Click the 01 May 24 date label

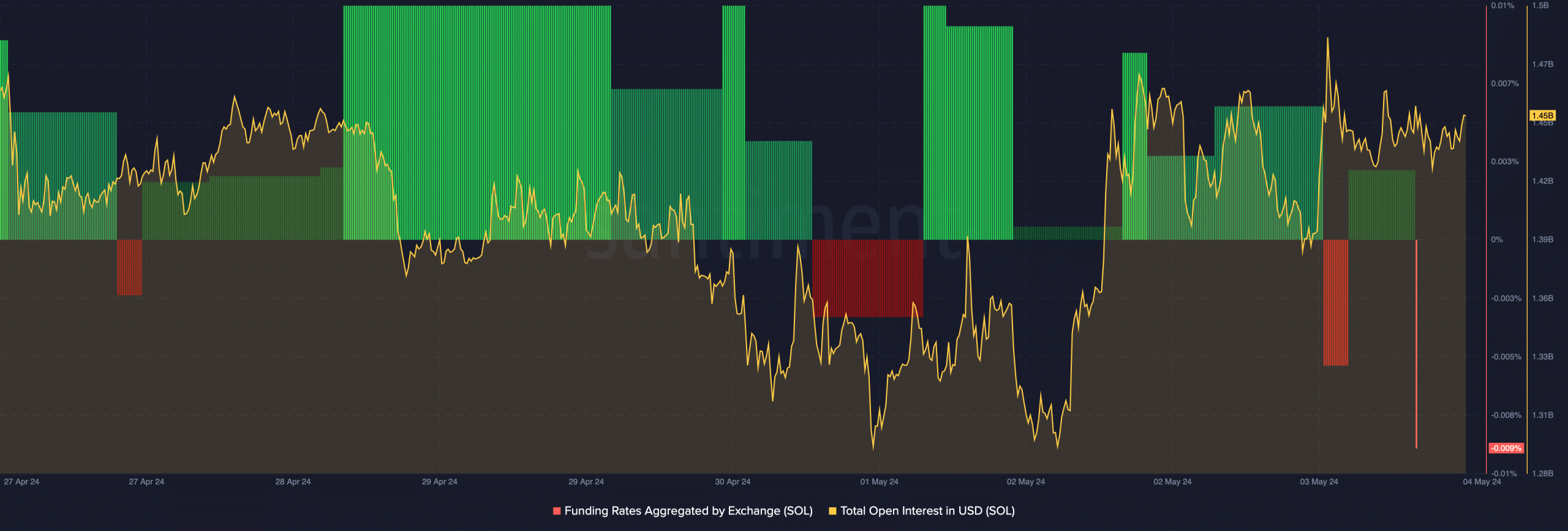click(x=879, y=482)
